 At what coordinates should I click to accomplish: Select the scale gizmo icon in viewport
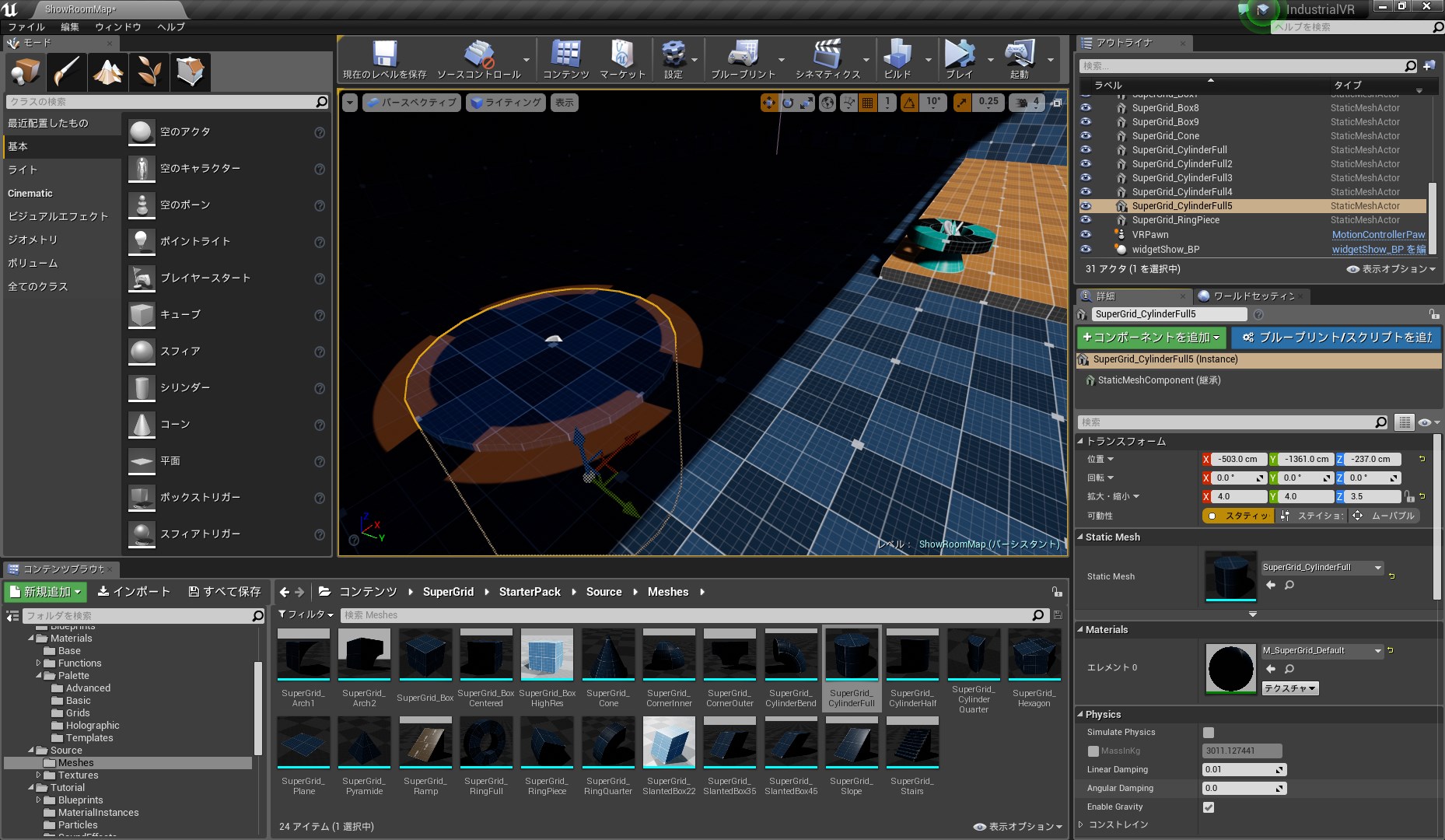click(806, 103)
